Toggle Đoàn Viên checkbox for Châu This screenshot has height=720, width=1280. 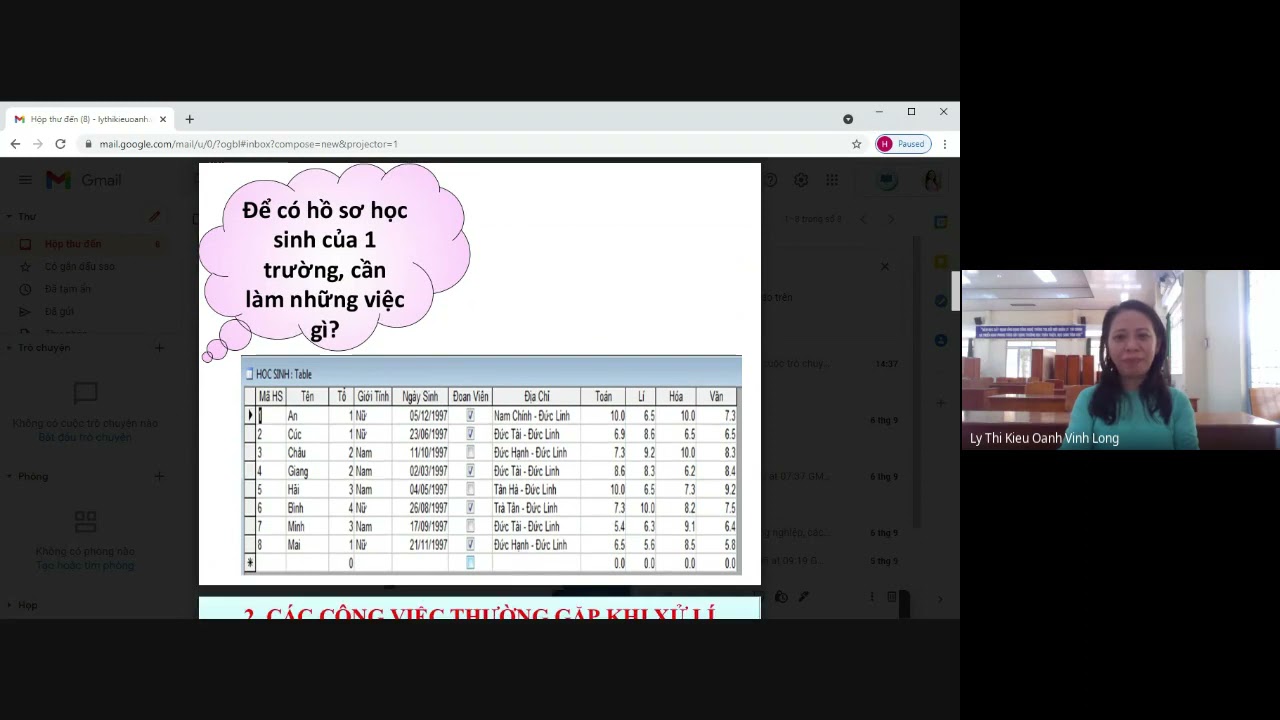pyautogui.click(x=470, y=452)
